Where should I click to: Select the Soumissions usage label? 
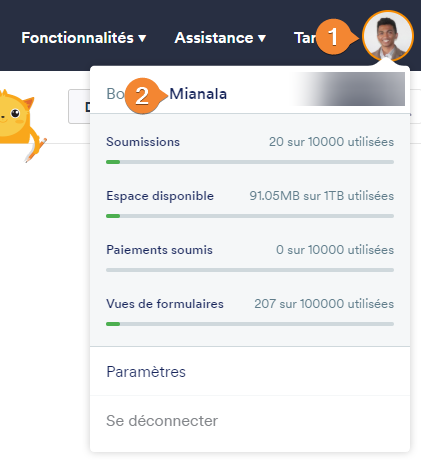[x=143, y=142]
